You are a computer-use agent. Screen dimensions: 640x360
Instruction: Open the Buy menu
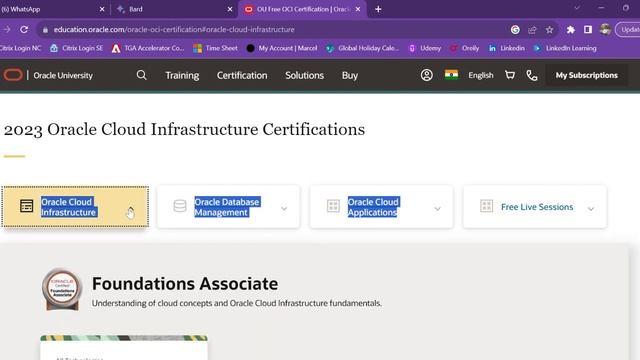coord(350,76)
